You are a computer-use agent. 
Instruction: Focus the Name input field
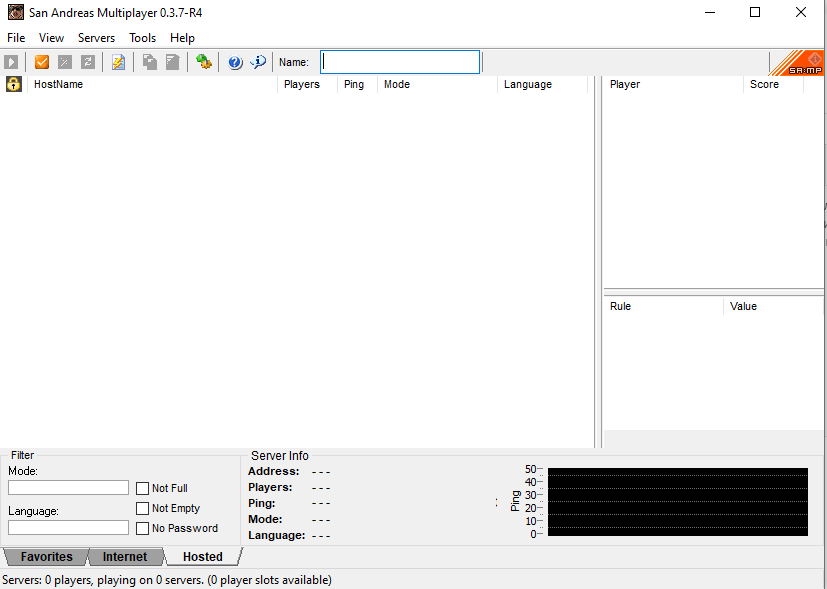click(400, 62)
